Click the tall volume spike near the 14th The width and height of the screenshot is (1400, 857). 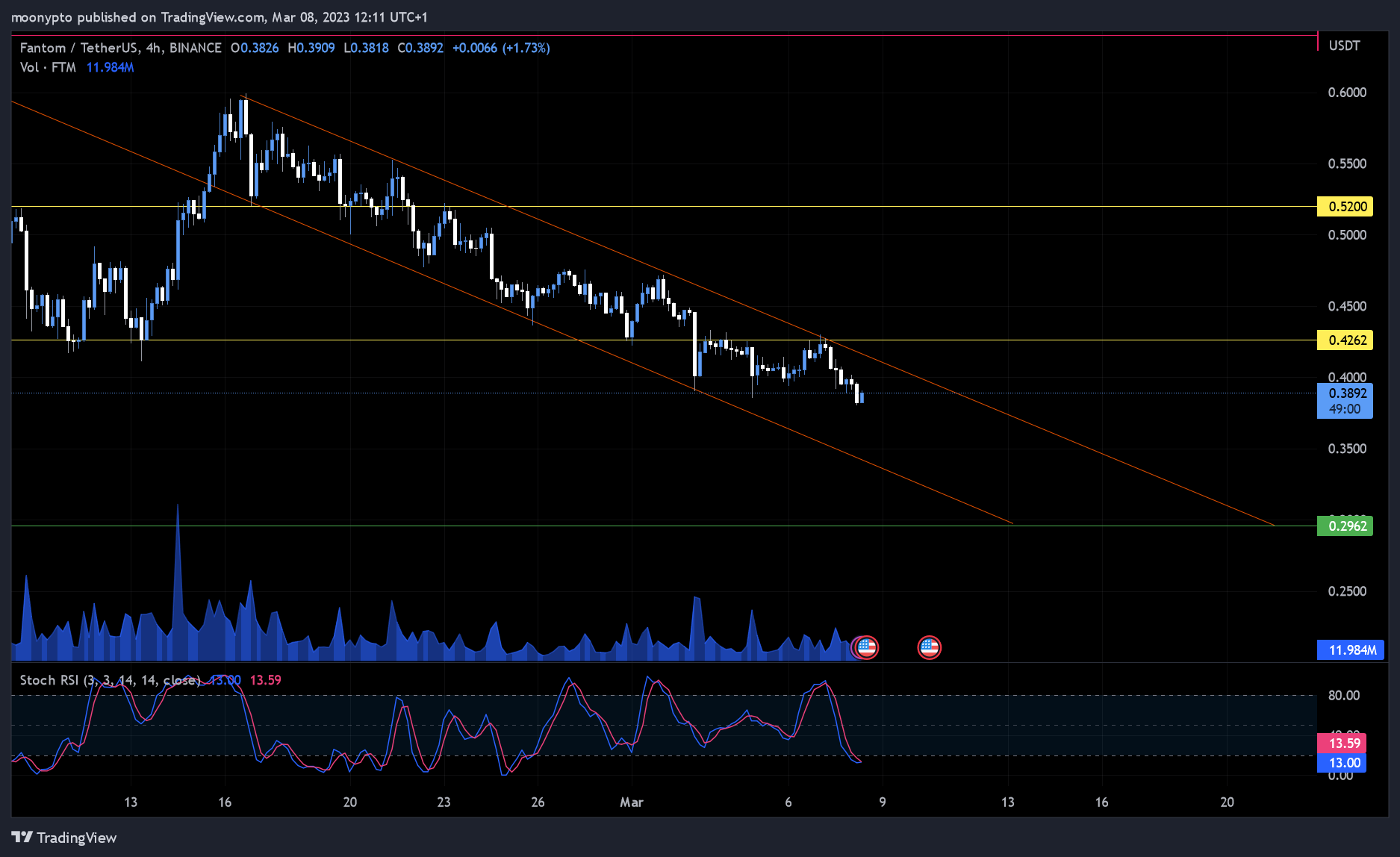click(178, 582)
